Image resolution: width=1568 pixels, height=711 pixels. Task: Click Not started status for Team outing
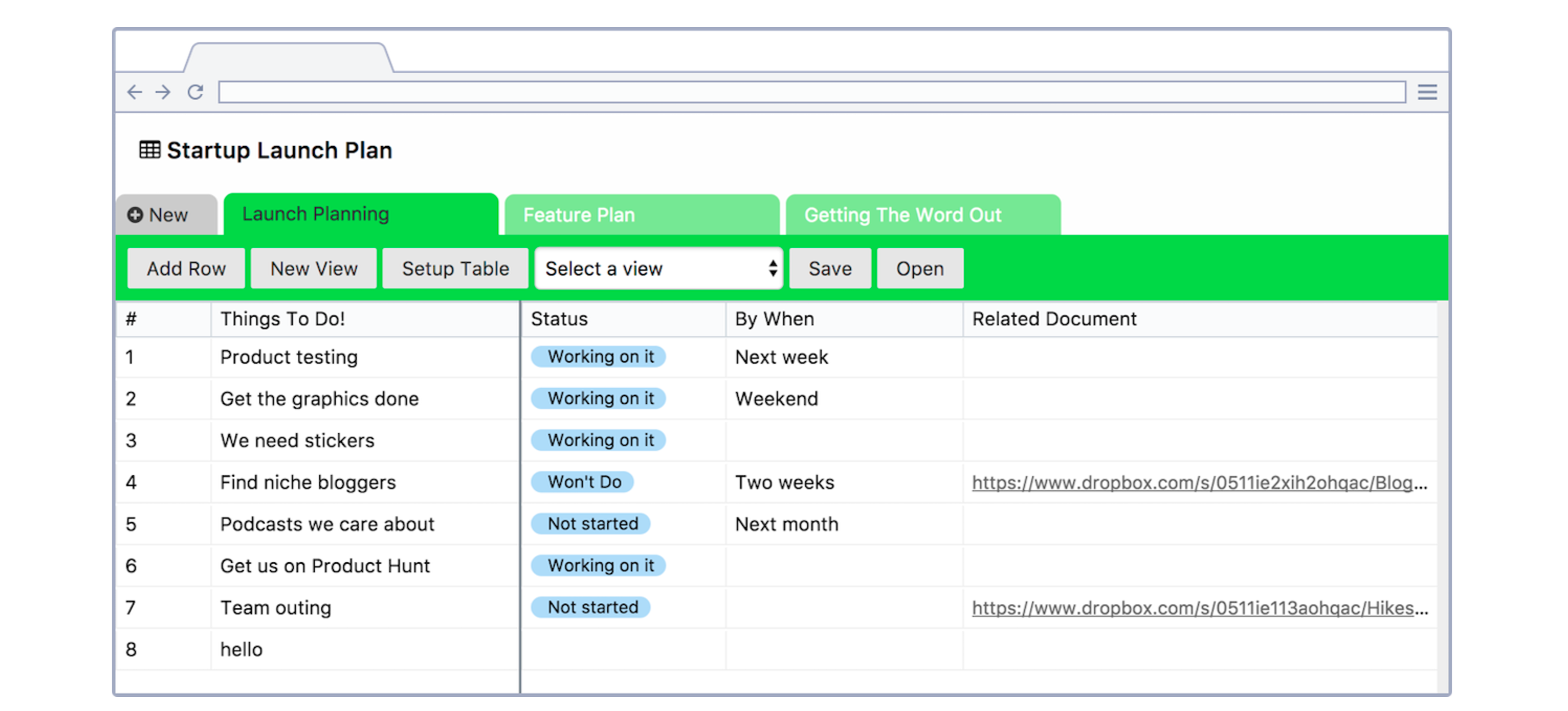[591, 607]
